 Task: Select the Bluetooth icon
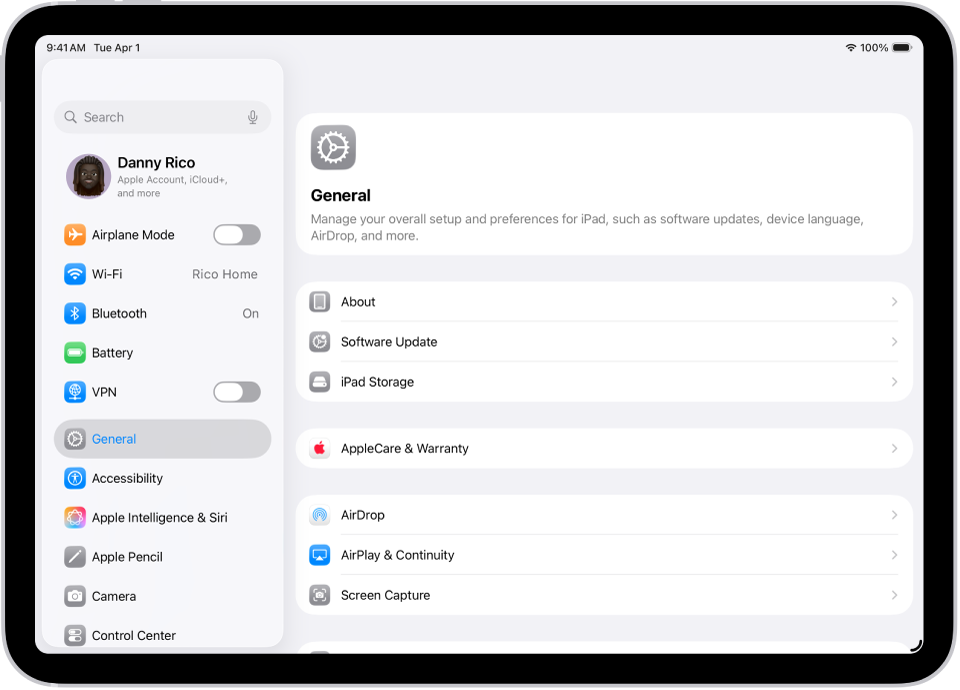(x=75, y=313)
